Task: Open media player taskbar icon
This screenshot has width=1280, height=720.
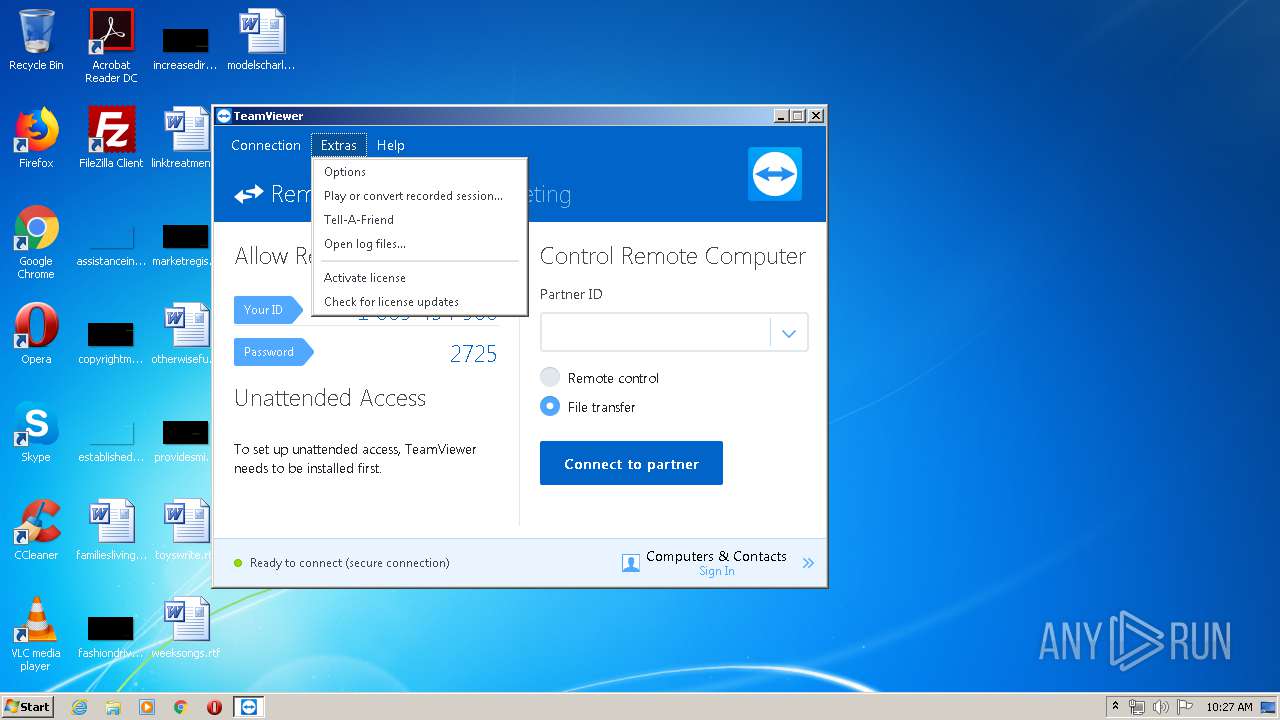Action: [147, 707]
